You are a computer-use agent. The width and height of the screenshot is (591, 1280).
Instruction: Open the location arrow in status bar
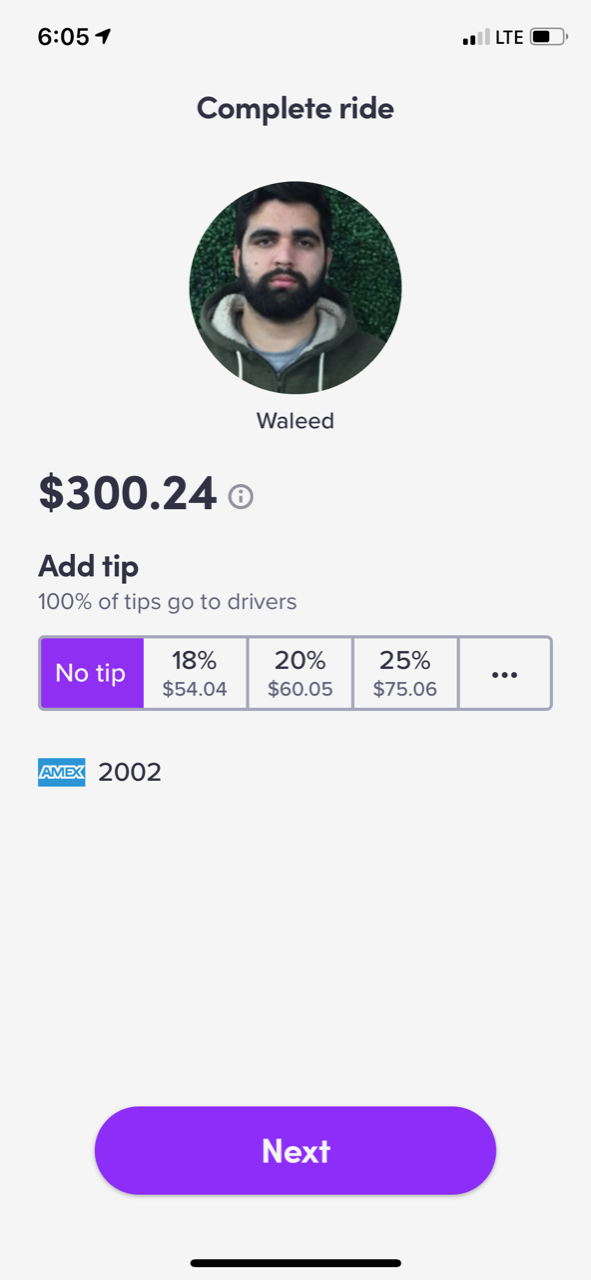[103, 37]
